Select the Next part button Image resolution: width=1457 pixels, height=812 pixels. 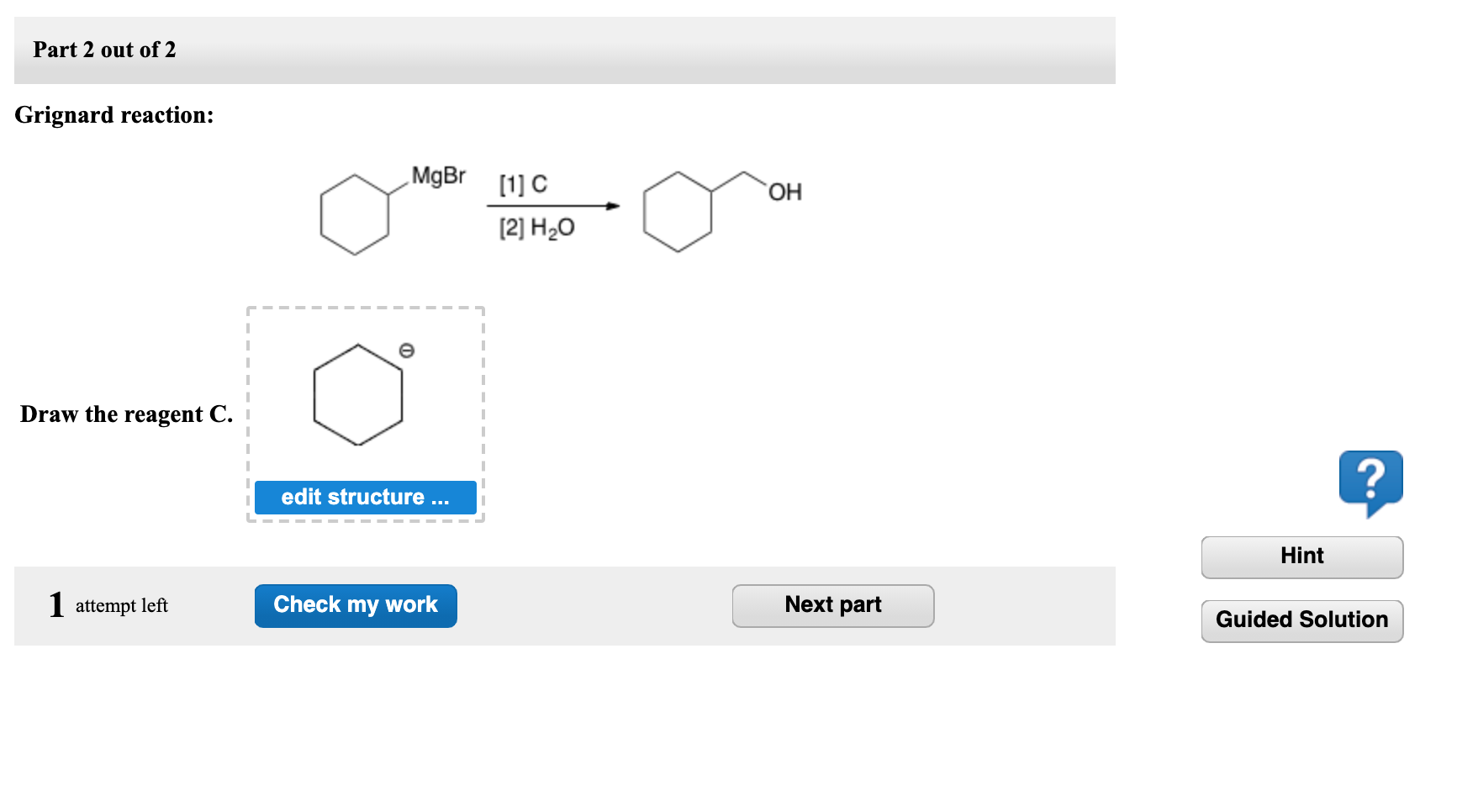(832, 605)
